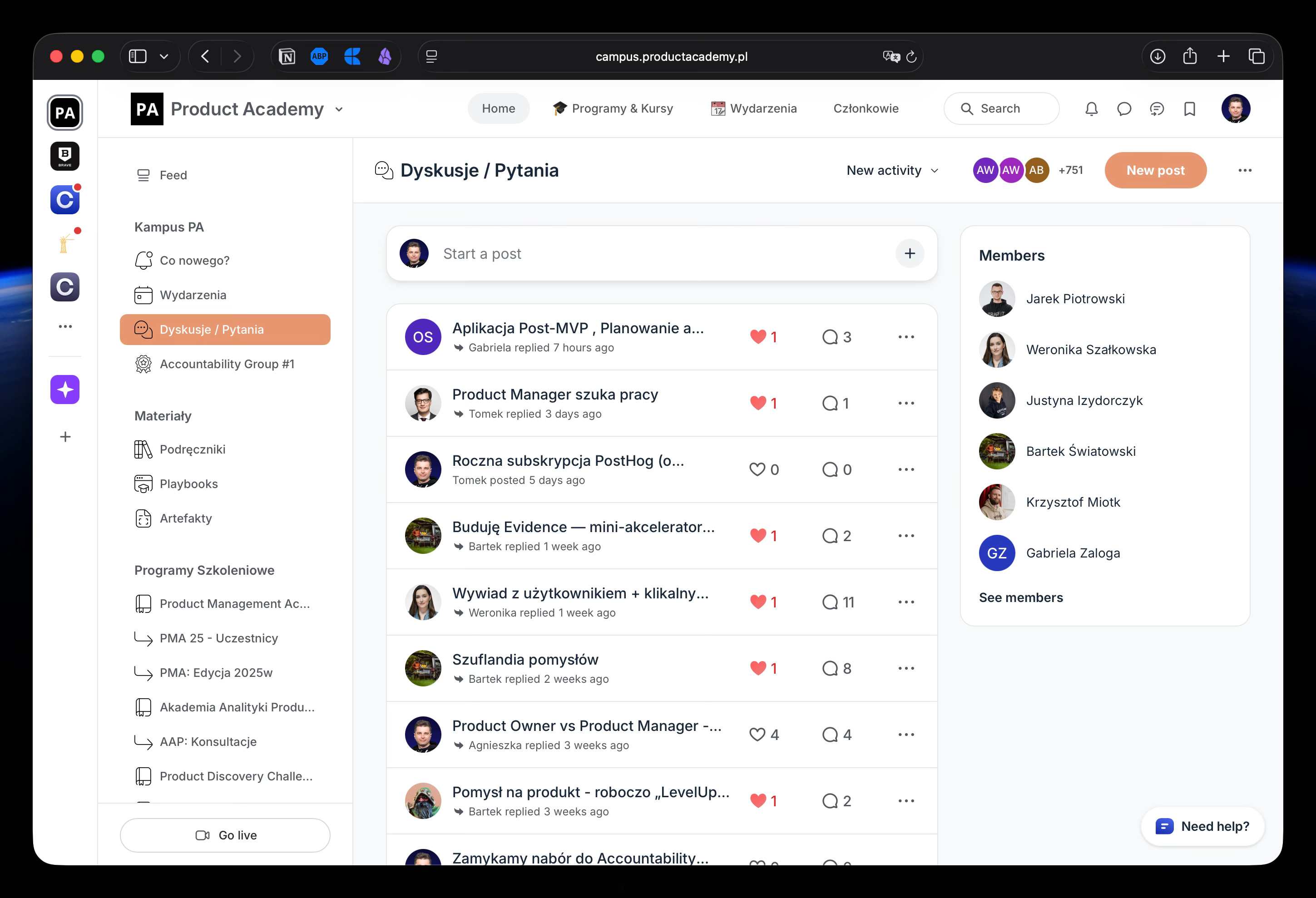Open the Safari sidebar dropdown arrow
The height and width of the screenshot is (898, 1316).
(164, 57)
